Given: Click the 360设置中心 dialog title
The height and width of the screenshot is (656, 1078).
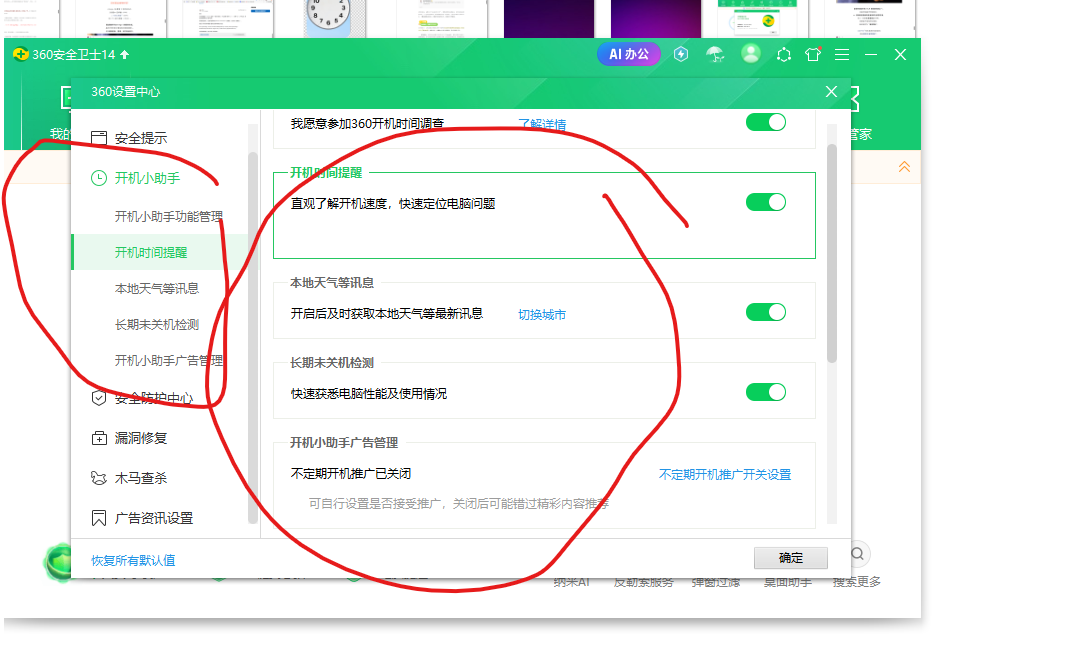Looking at the screenshot, I should (x=125, y=91).
